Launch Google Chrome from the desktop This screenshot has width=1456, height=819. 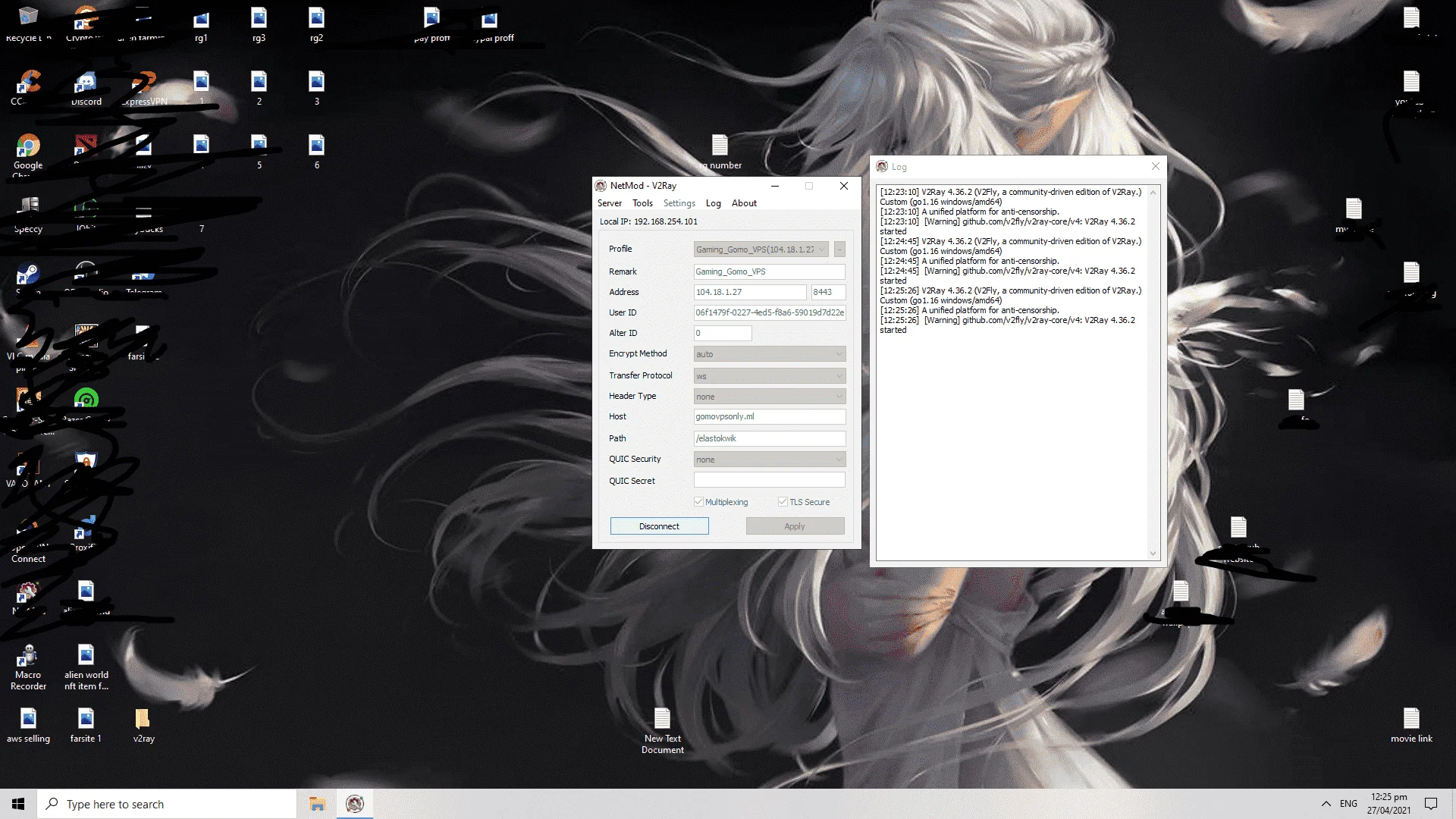click(28, 155)
